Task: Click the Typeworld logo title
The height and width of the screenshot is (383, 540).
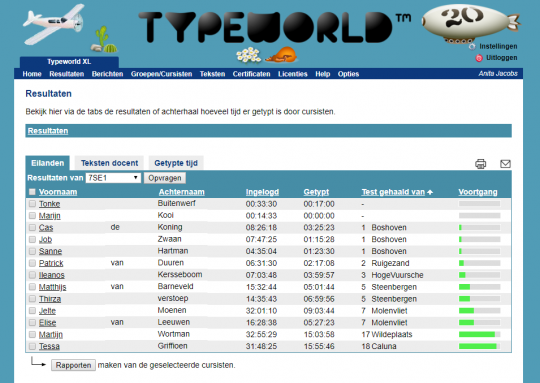Action: click(274, 27)
